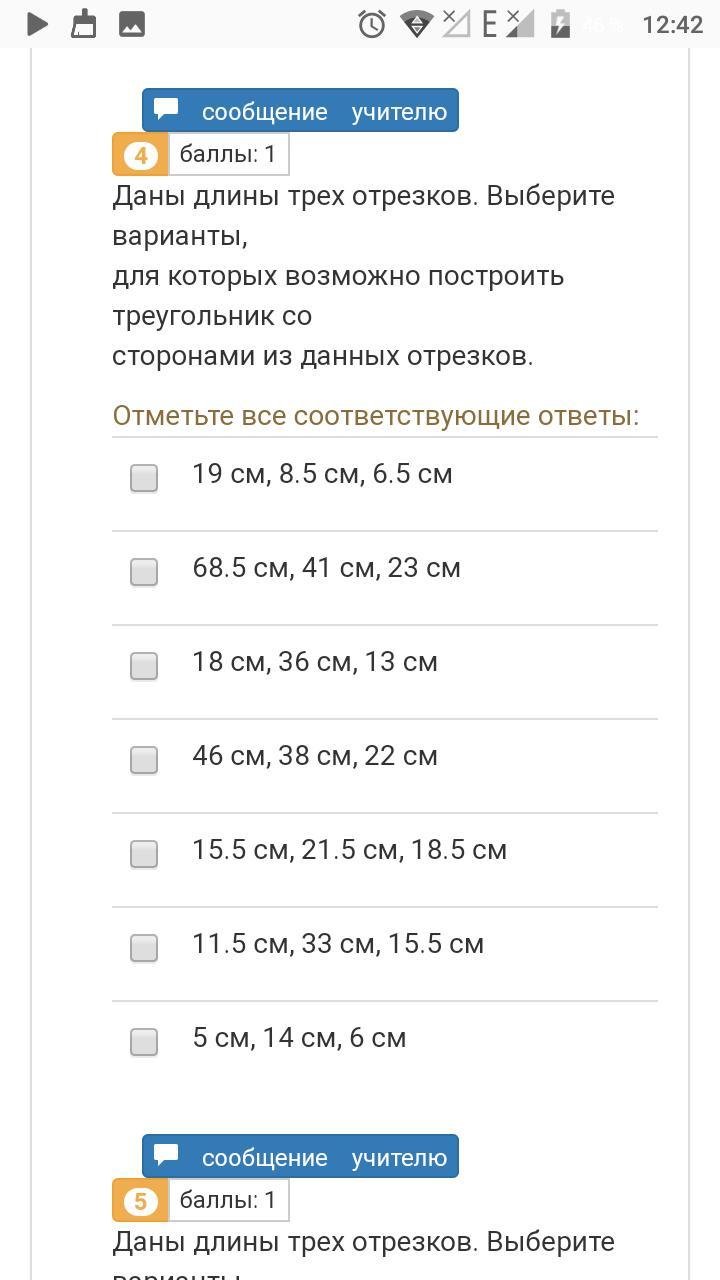Tap the cleaner broom notification icon
The width and height of the screenshot is (720, 1280).
coord(84,23)
